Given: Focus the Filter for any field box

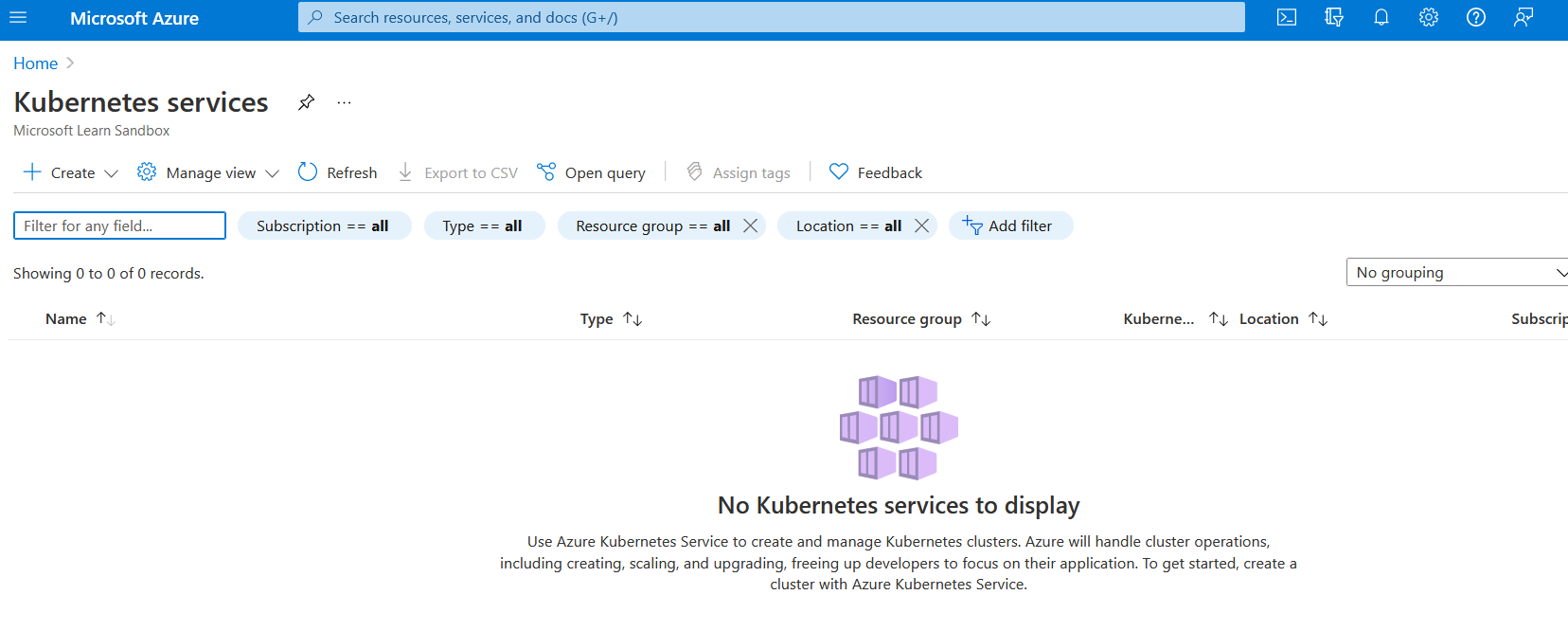Looking at the screenshot, I should pyautogui.click(x=119, y=225).
